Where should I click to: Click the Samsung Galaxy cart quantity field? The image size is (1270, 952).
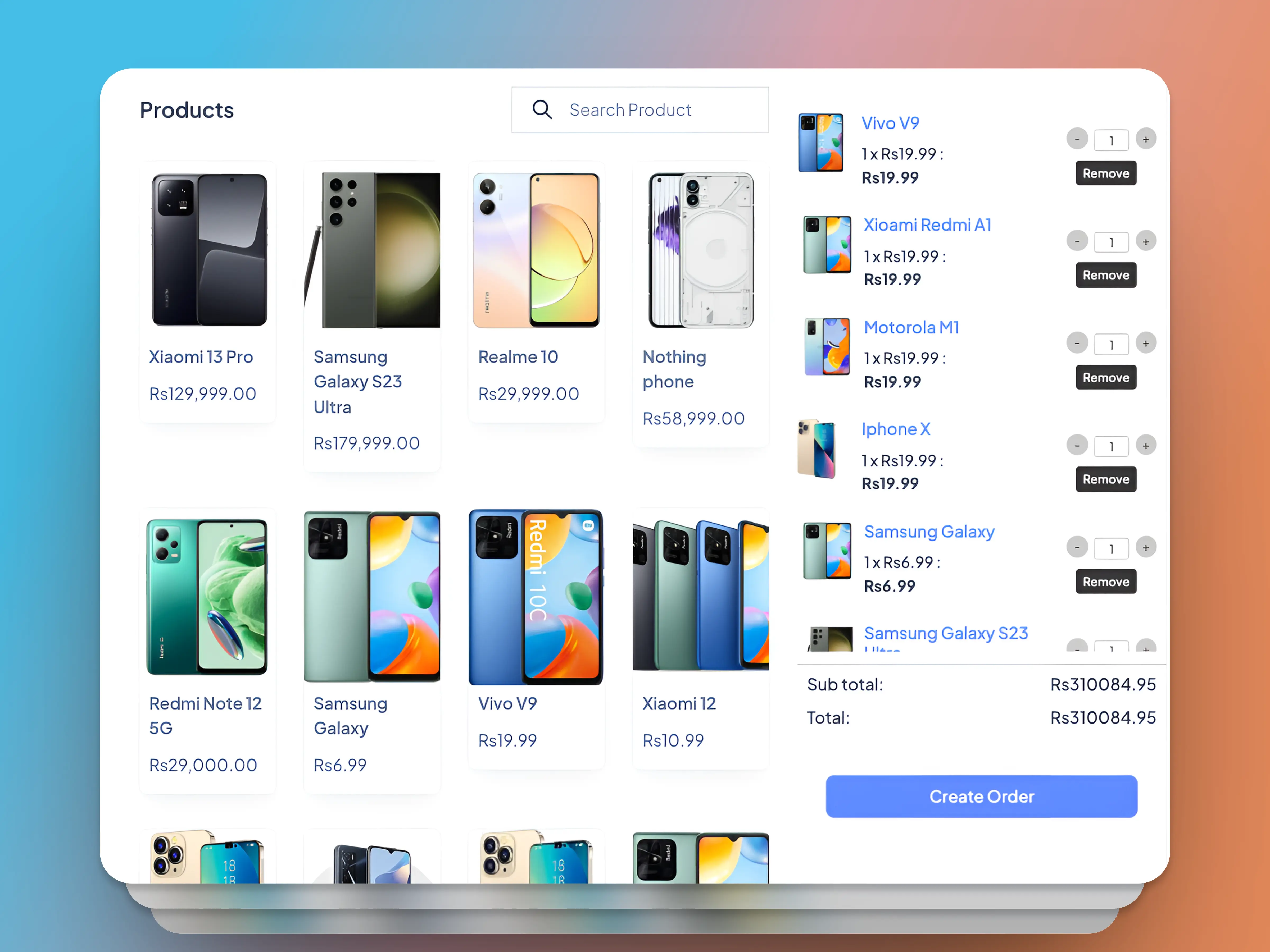point(1111,549)
